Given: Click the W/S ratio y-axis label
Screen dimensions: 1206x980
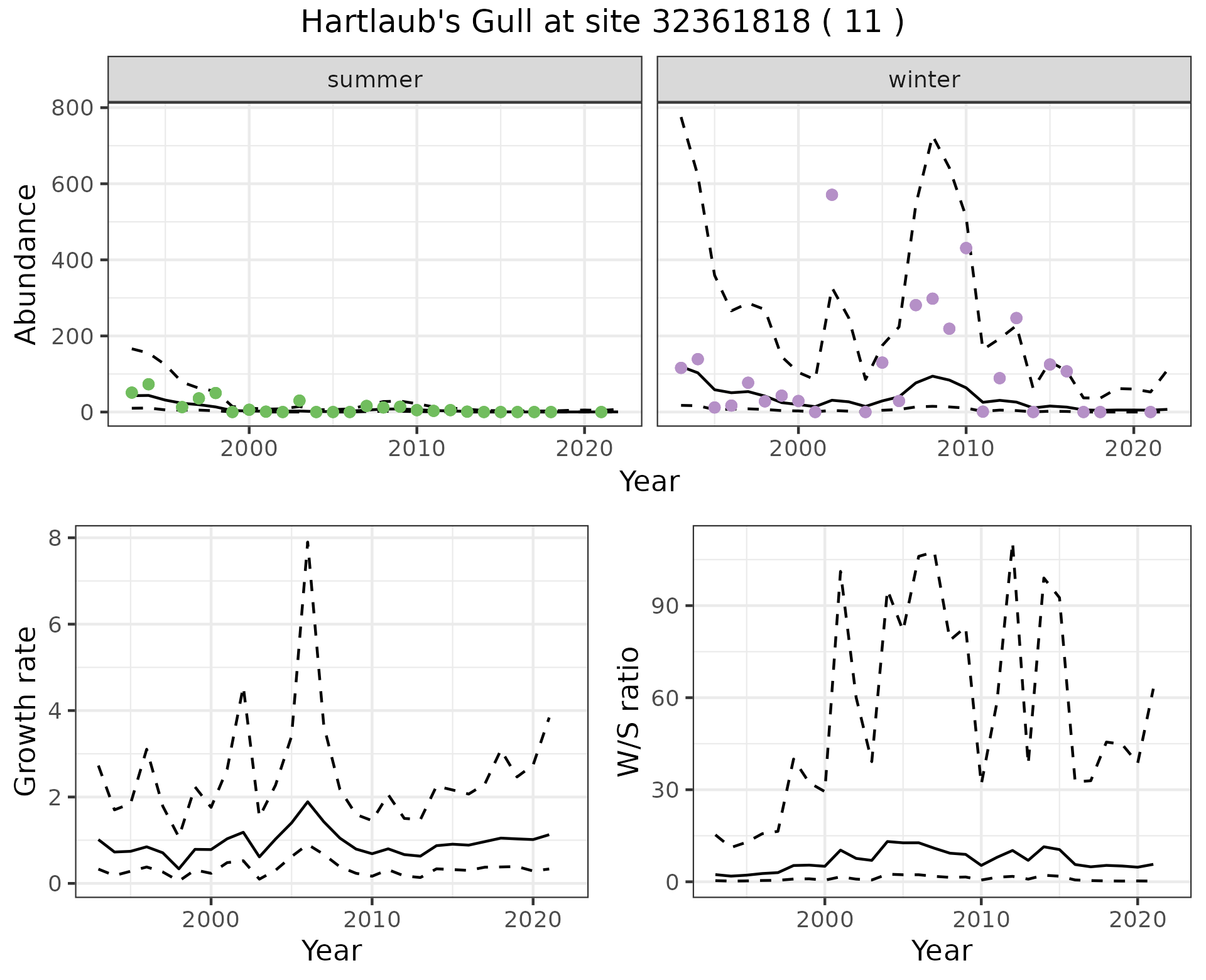Looking at the screenshot, I should [x=628, y=711].
